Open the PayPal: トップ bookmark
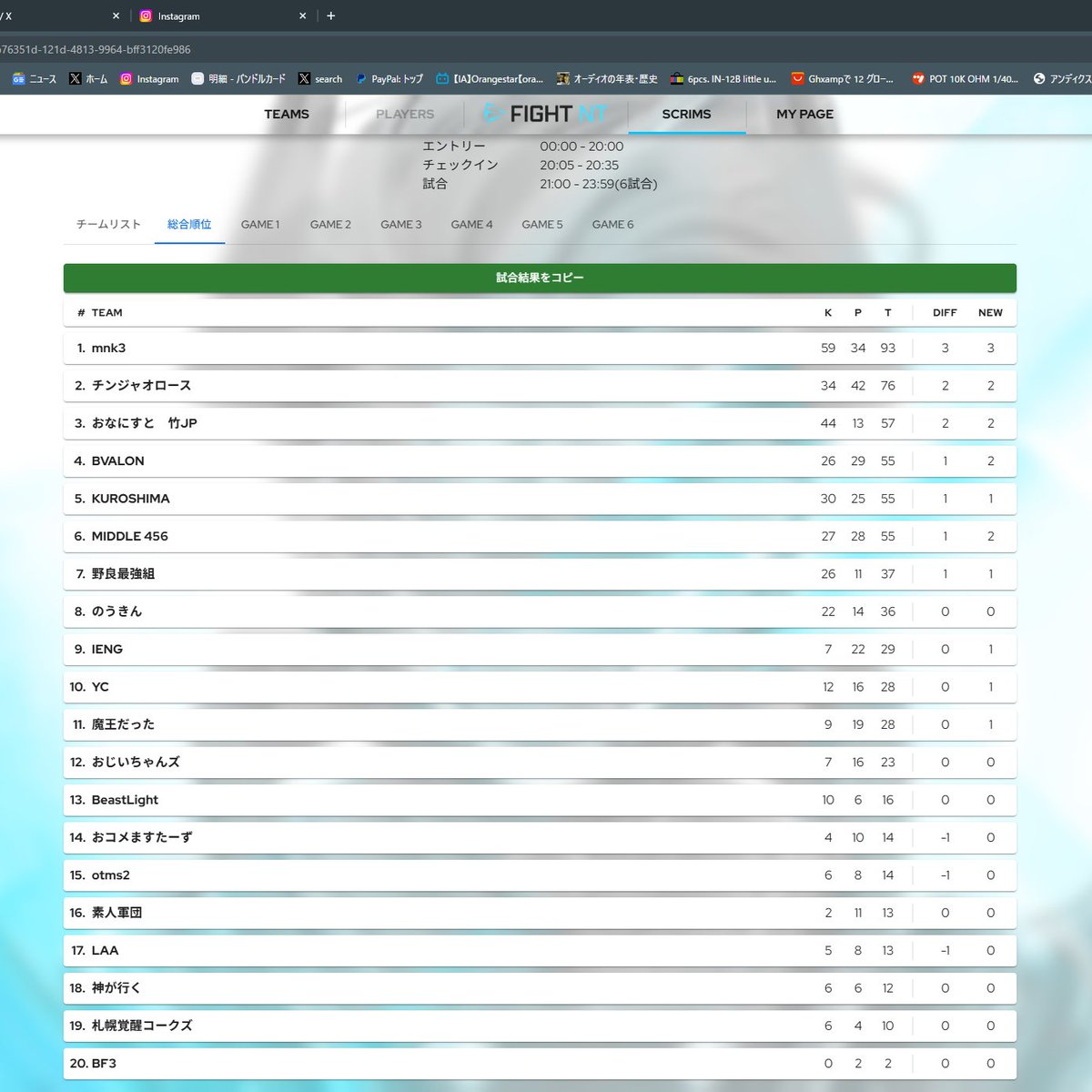Viewport: 1092px width, 1092px height. coord(389,79)
